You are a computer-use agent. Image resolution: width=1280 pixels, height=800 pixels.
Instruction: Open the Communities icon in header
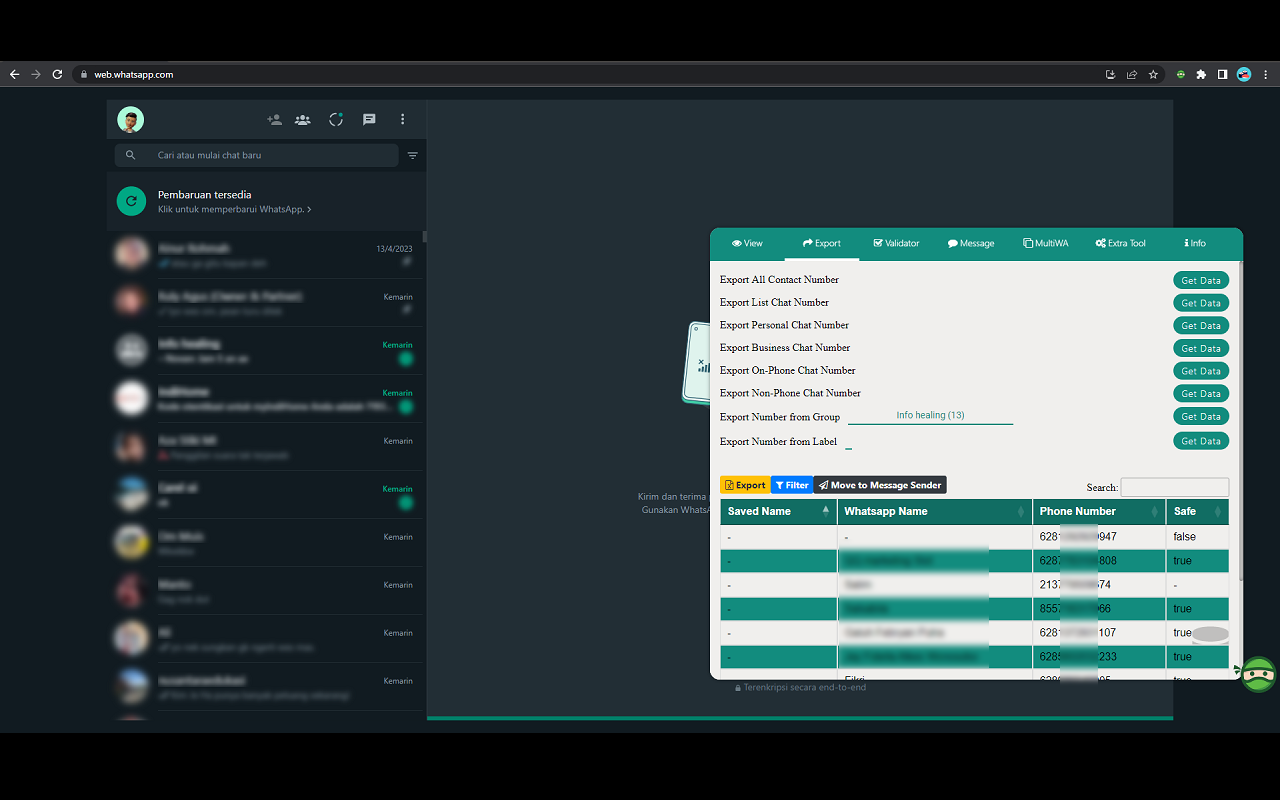(x=303, y=120)
